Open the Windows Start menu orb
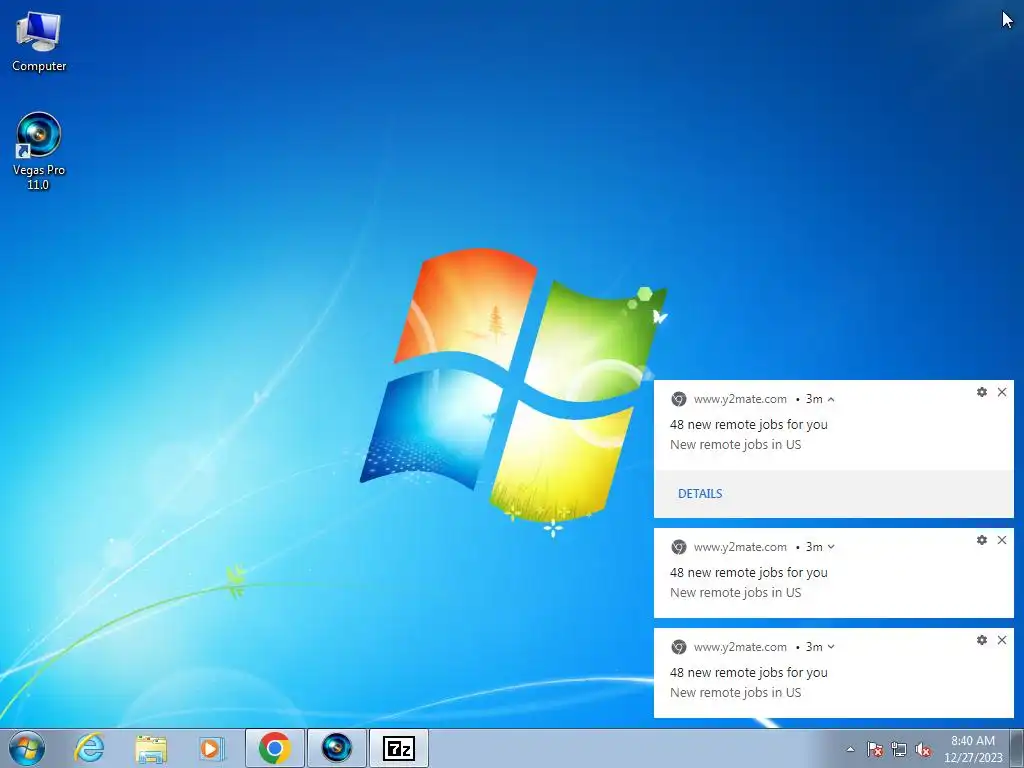The image size is (1024, 768). pos(27,748)
